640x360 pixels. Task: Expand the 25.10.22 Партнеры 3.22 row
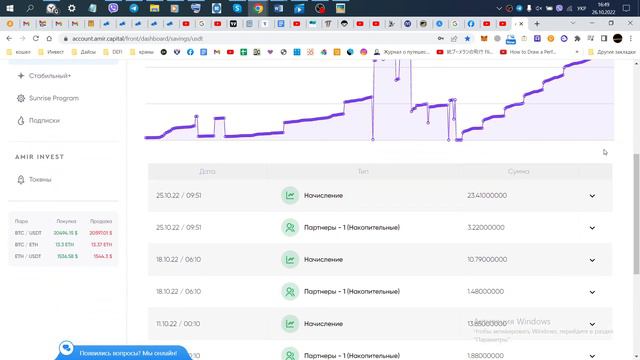(x=592, y=228)
